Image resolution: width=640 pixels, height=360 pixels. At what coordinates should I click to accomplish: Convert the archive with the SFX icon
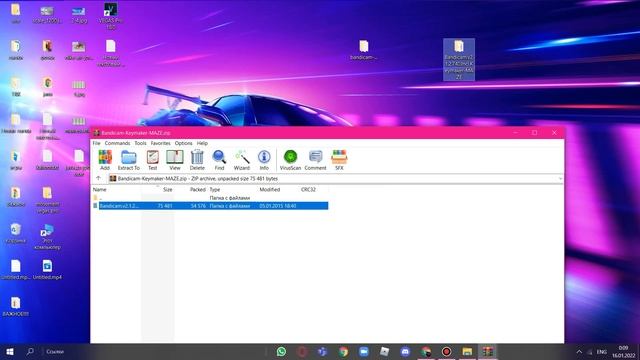coord(339,160)
